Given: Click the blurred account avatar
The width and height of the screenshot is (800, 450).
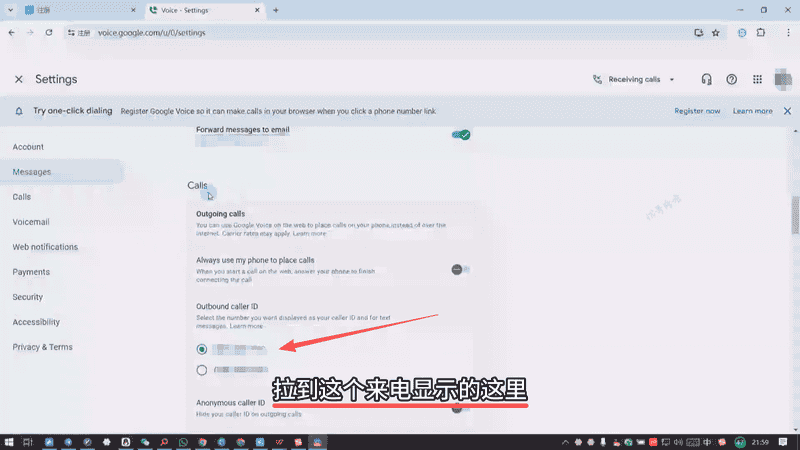Looking at the screenshot, I should click(x=783, y=80).
